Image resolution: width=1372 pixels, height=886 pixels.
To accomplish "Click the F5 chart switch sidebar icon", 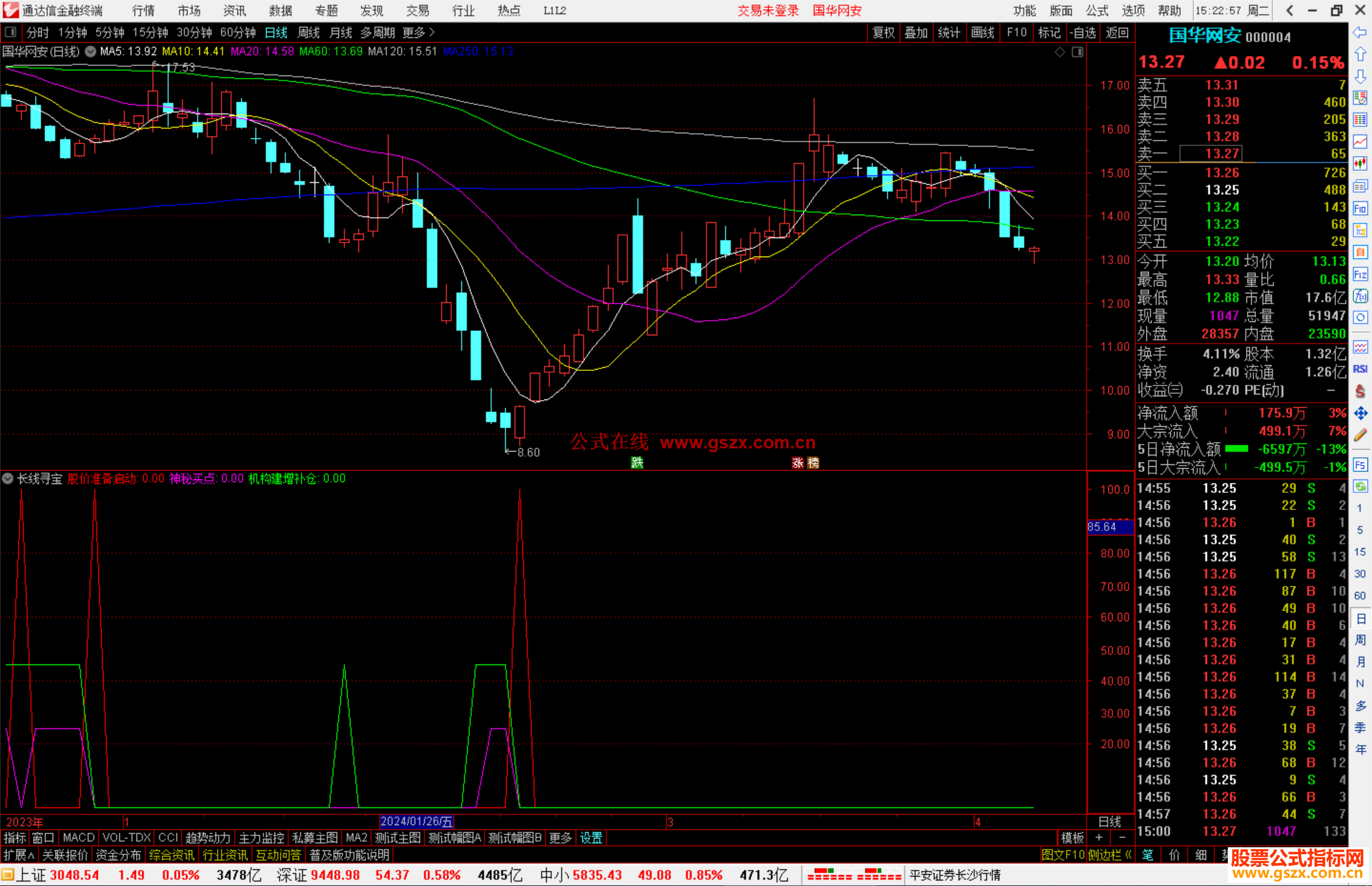I will pos(1360,465).
